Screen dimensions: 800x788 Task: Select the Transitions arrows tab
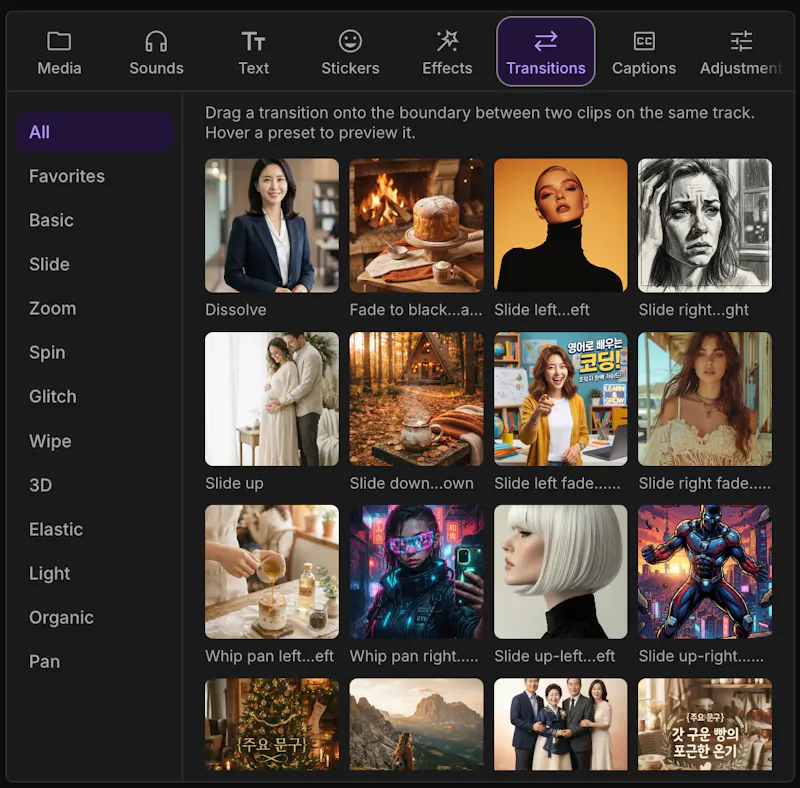pos(546,52)
